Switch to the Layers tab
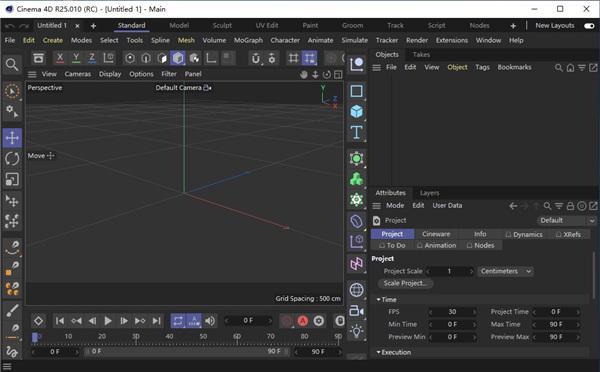Image resolution: width=600 pixels, height=372 pixels. 429,193
